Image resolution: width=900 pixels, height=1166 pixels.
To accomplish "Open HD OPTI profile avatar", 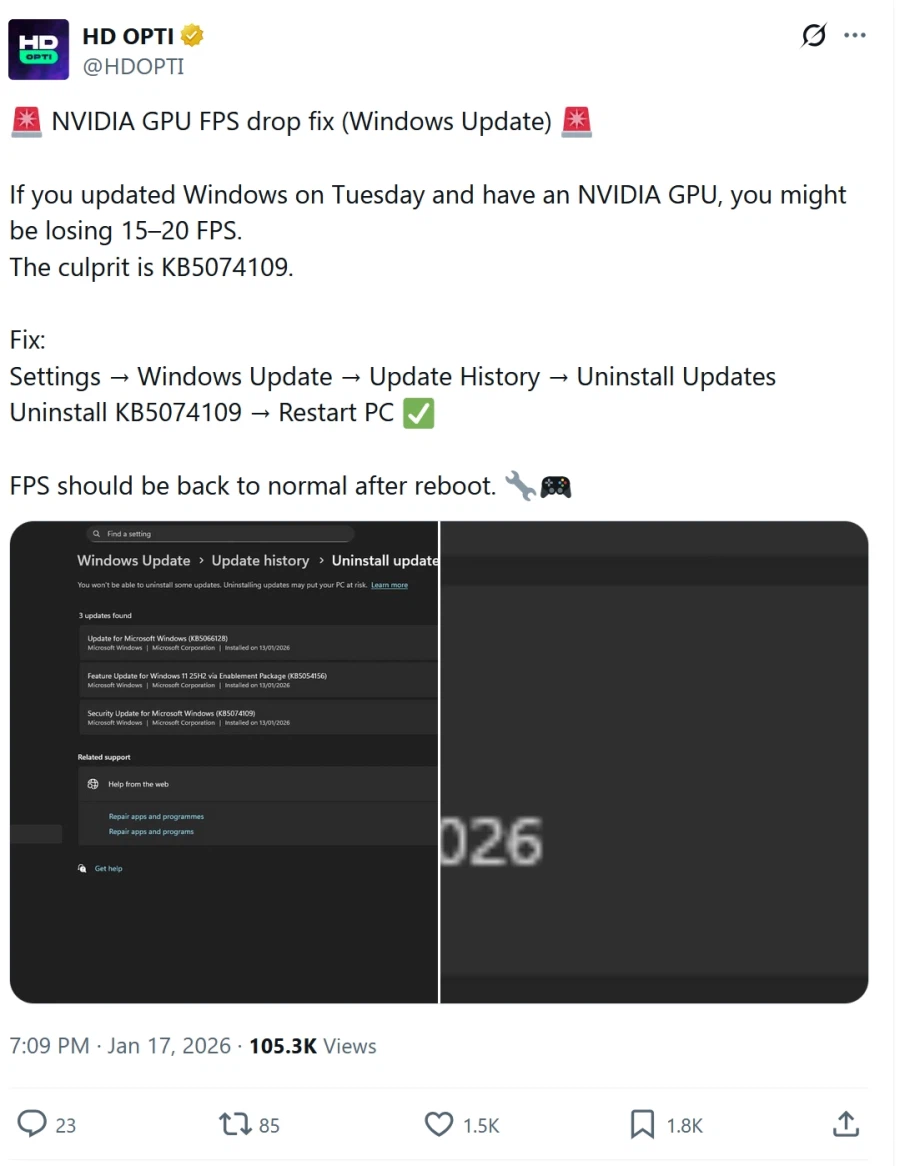I will pos(39,50).
